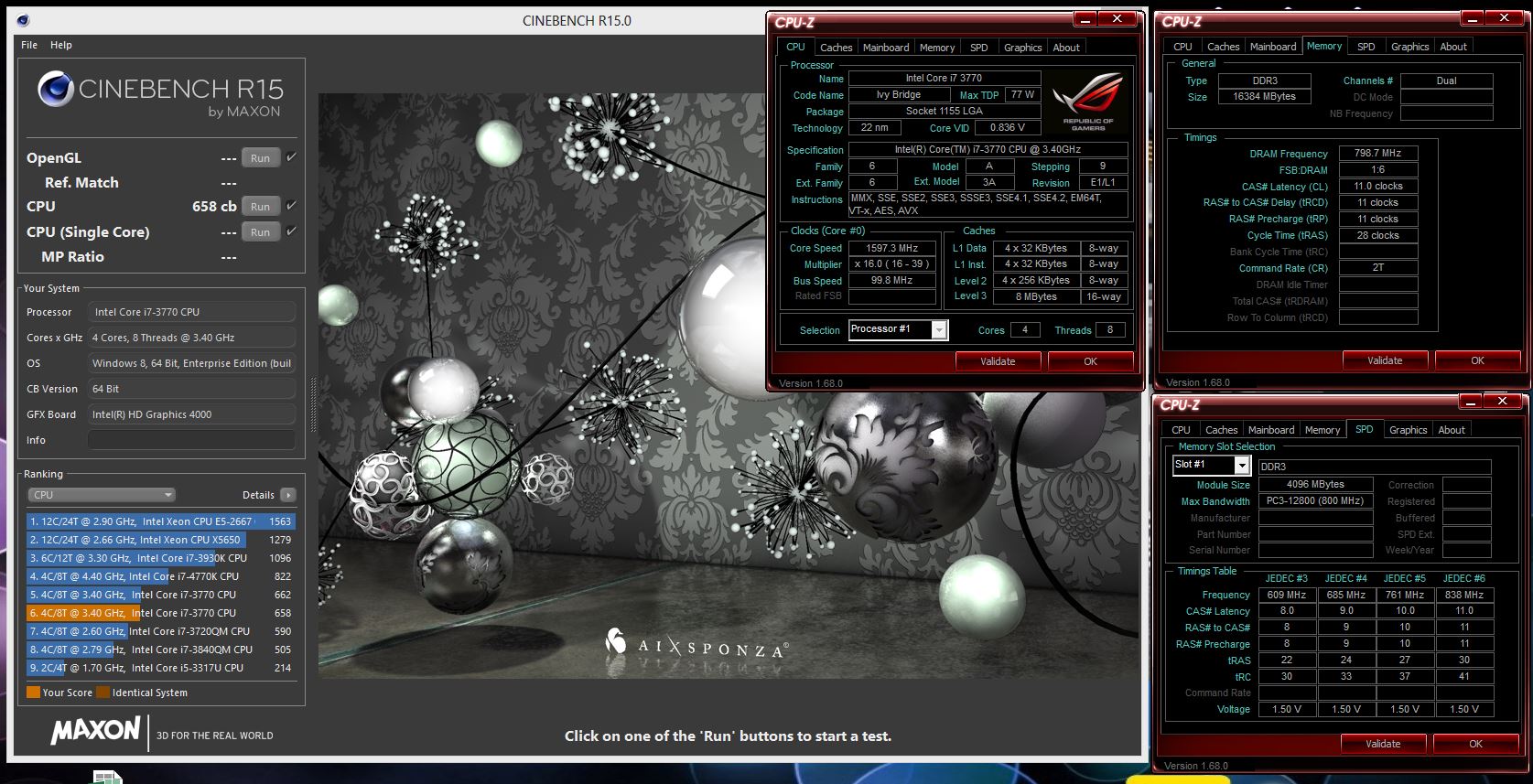Image resolution: width=1533 pixels, height=784 pixels.
Task: Click Validate in the SPD window
Action: (1383, 744)
